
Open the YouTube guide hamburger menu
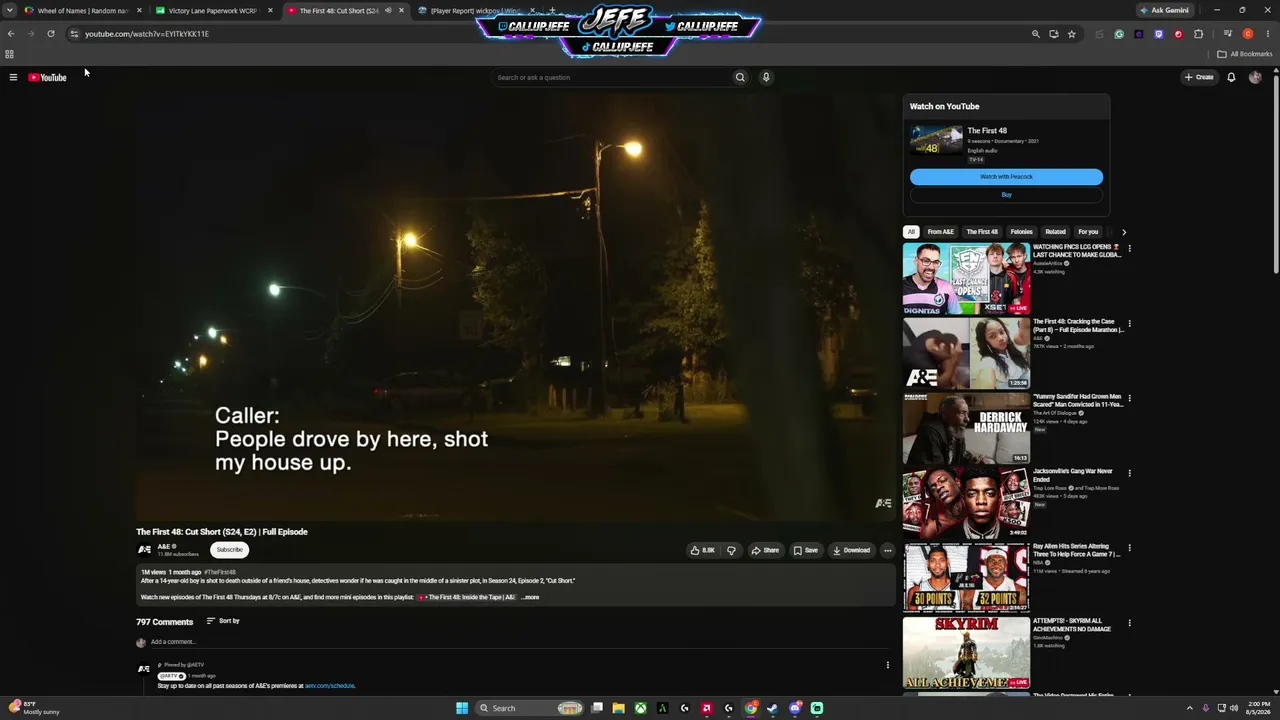13,77
